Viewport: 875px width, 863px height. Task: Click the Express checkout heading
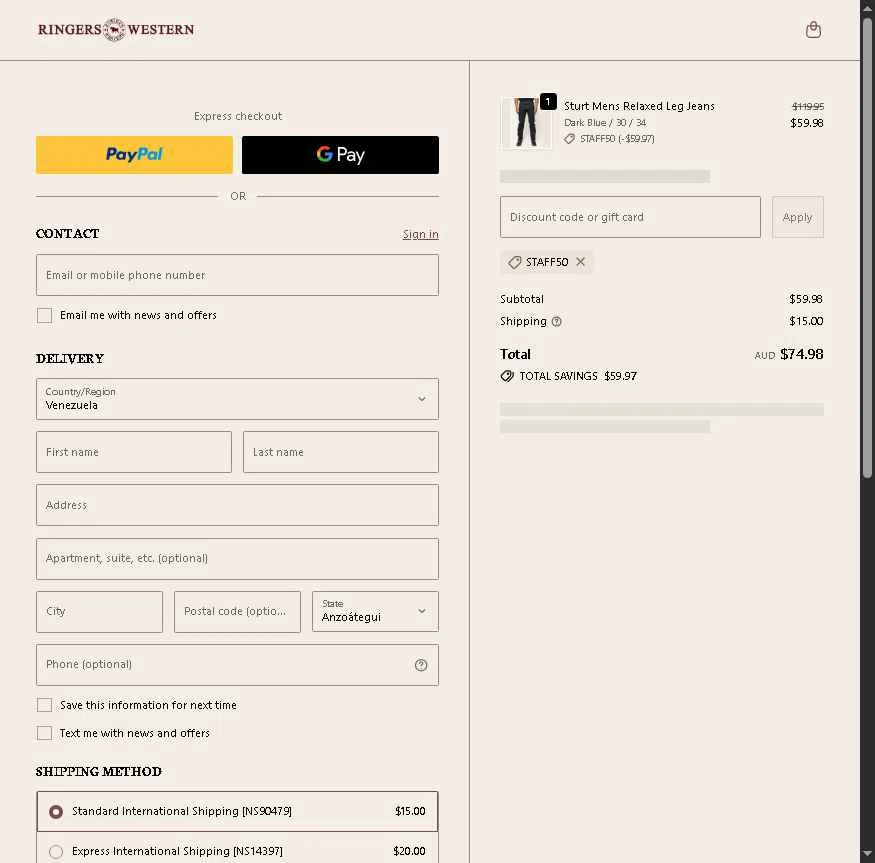238,116
